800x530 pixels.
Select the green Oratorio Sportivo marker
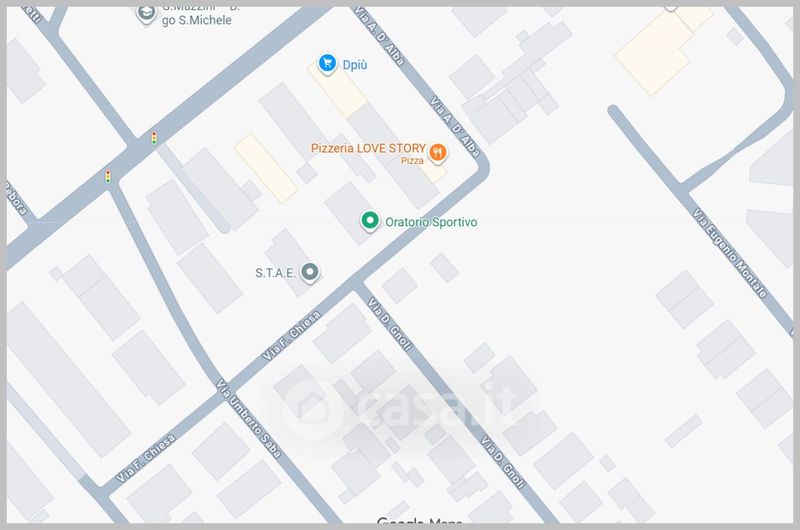[370, 221]
